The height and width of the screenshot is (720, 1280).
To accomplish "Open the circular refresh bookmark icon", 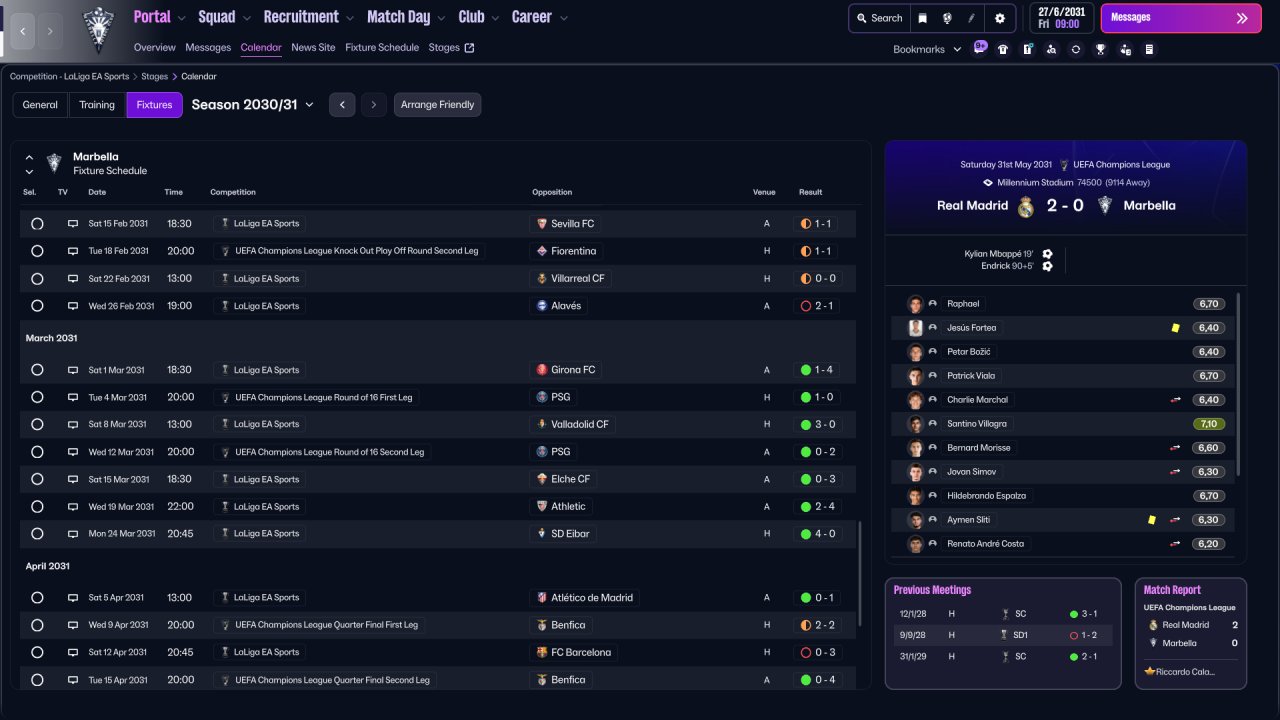I will tap(1076, 49).
